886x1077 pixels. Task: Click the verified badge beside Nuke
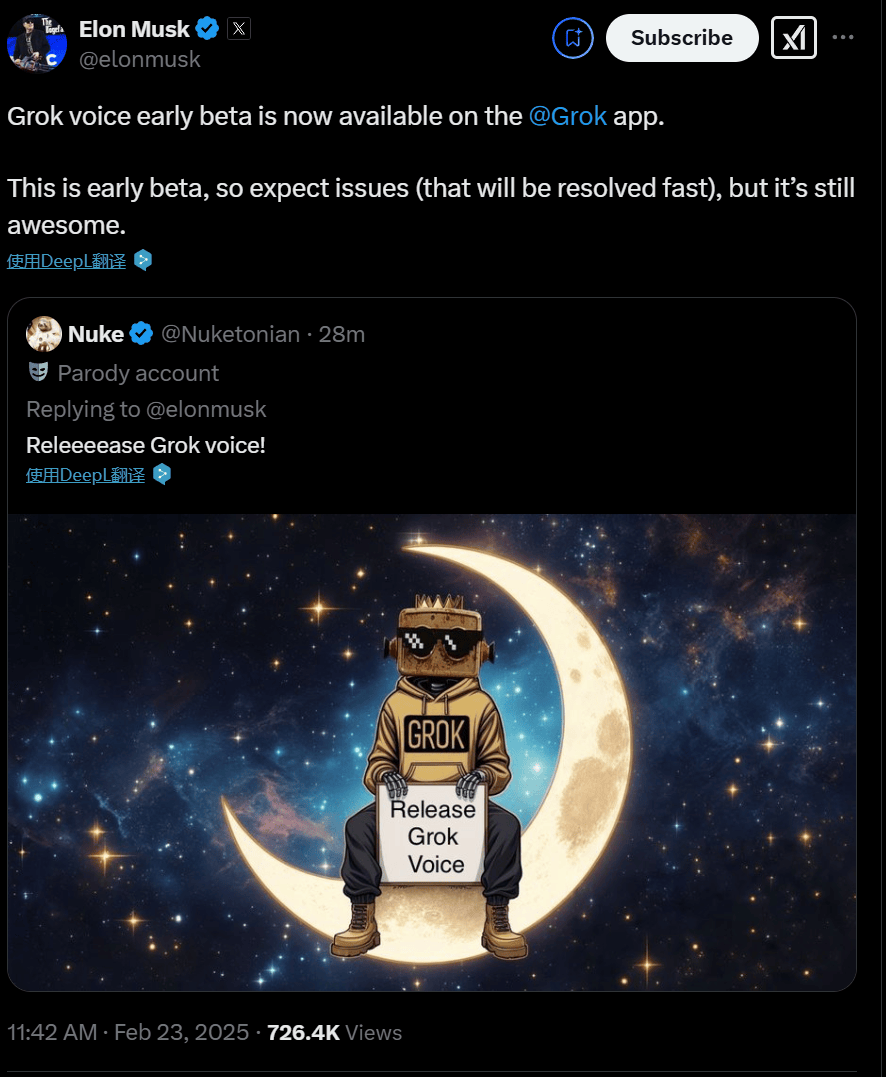coord(141,334)
